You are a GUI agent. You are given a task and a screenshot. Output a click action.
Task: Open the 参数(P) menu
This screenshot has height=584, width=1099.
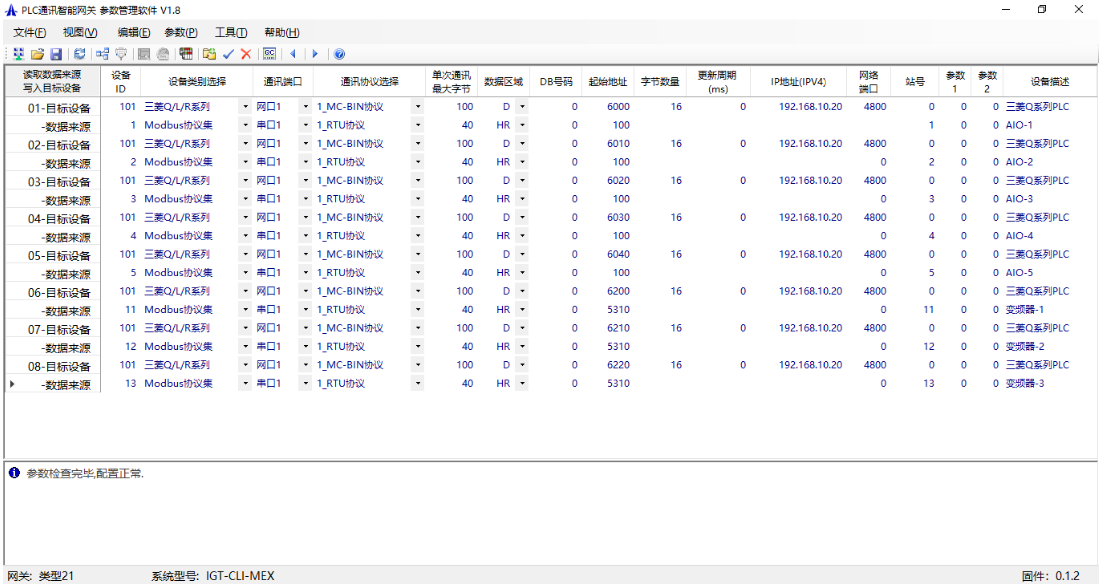(181, 32)
